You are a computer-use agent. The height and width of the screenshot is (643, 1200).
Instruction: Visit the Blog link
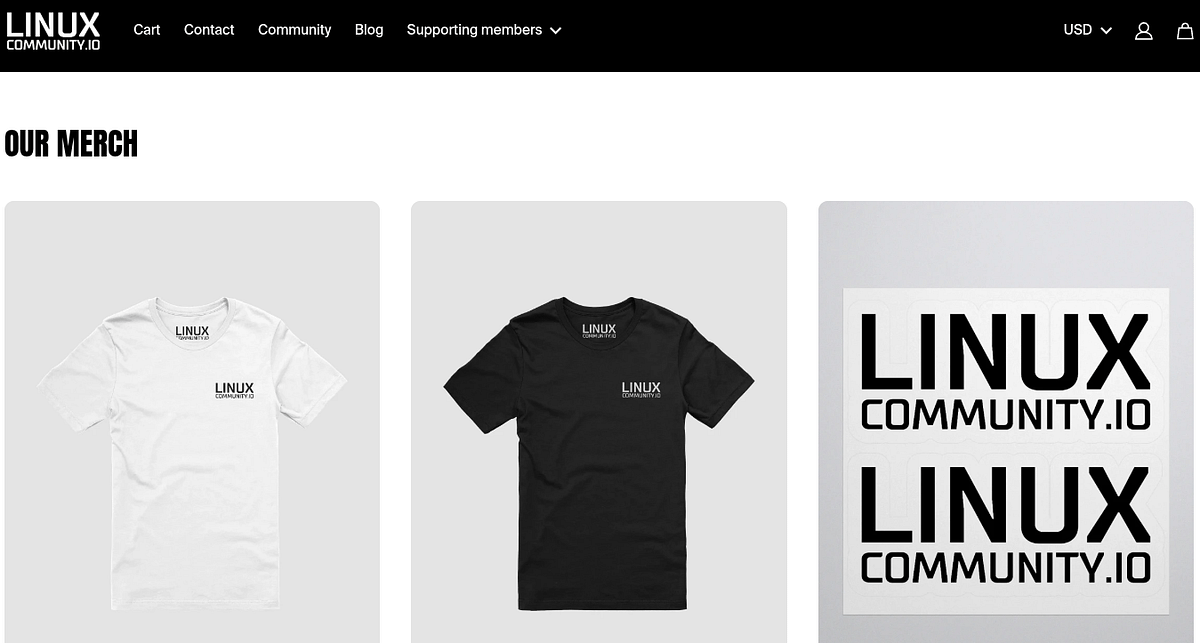click(369, 30)
